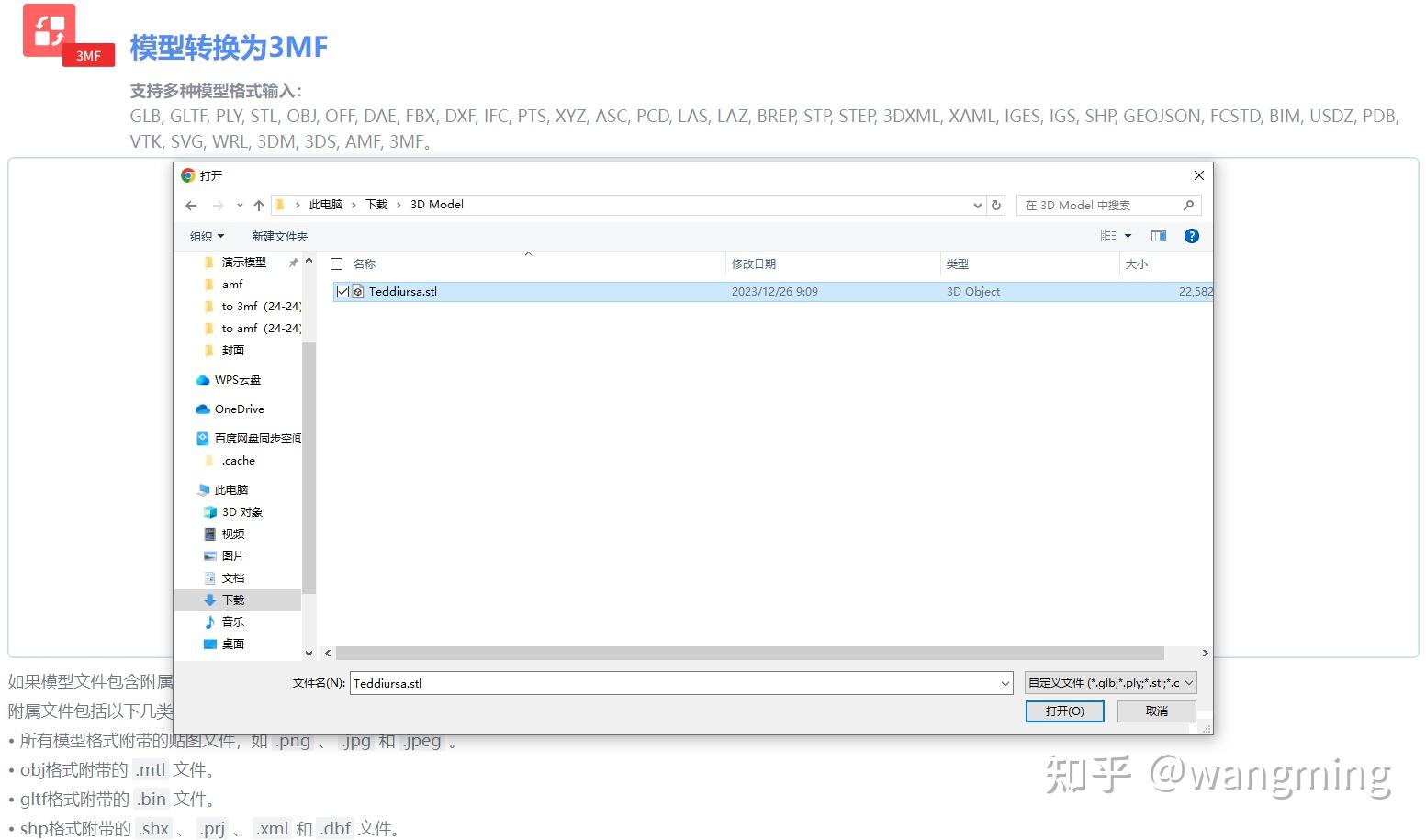Click the 3MF converter app icon

tap(51, 32)
